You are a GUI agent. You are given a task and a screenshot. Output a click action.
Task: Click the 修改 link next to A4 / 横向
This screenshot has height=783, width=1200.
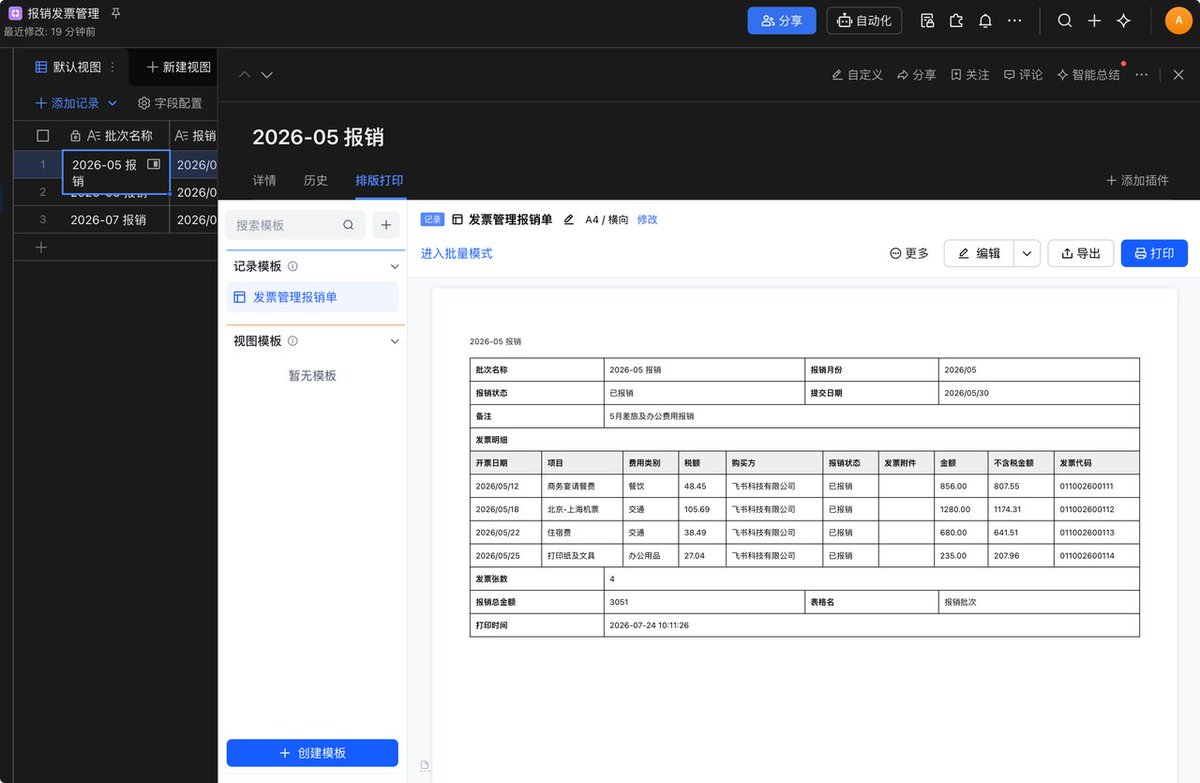[x=648, y=220]
